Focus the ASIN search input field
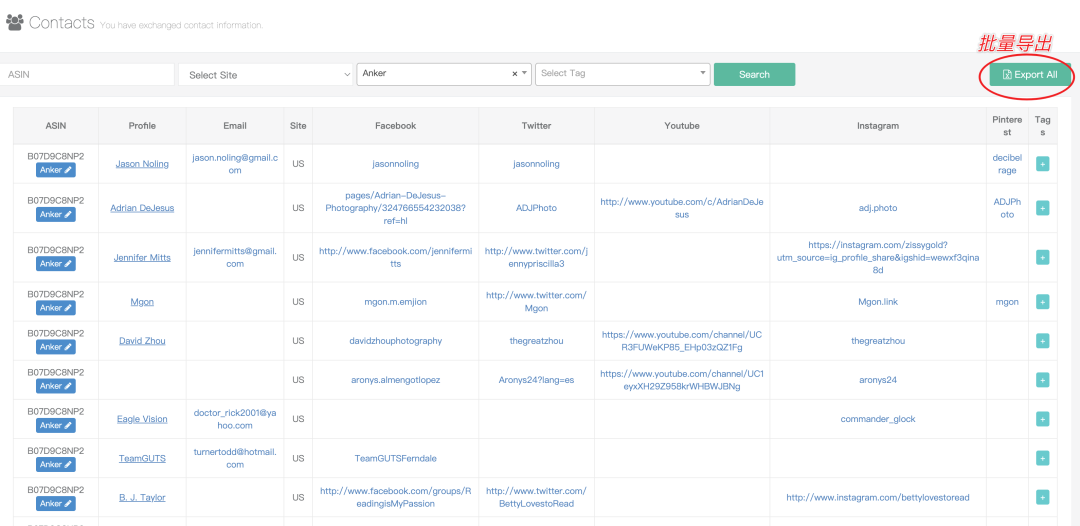The width and height of the screenshot is (1080, 526). (x=87, y=74)
